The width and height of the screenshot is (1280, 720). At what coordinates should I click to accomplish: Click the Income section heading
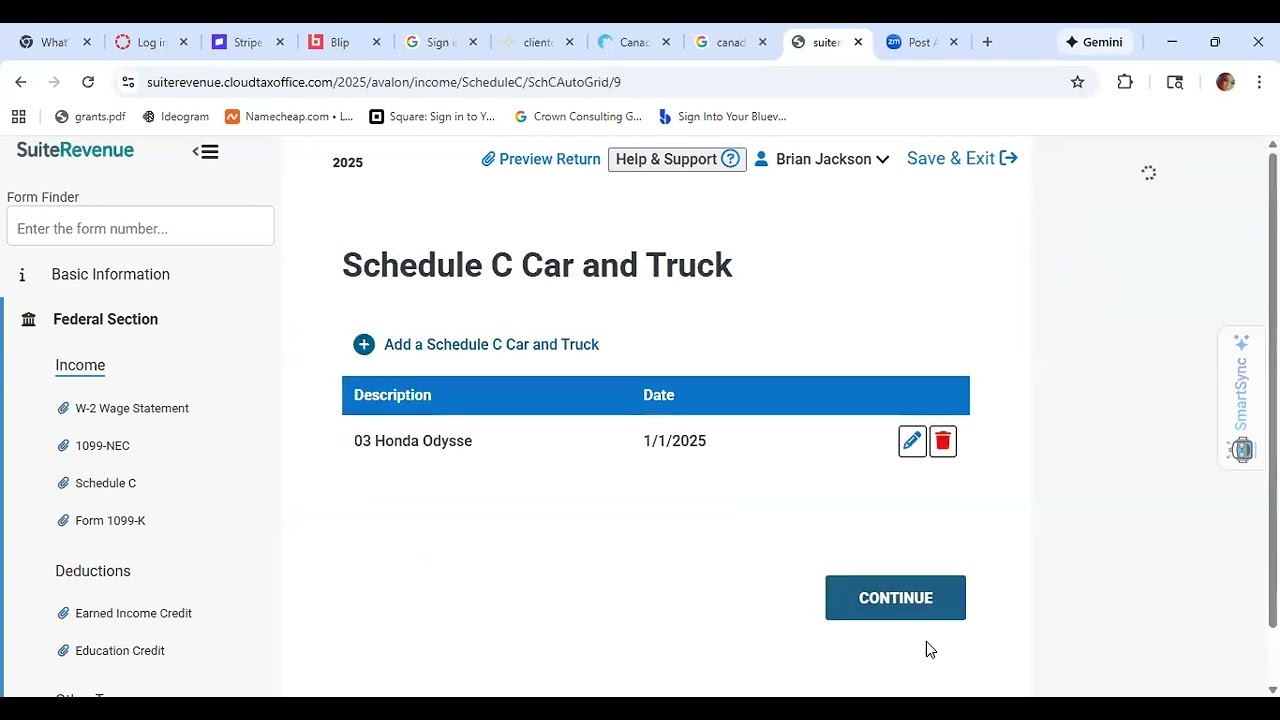pos(80,365)
